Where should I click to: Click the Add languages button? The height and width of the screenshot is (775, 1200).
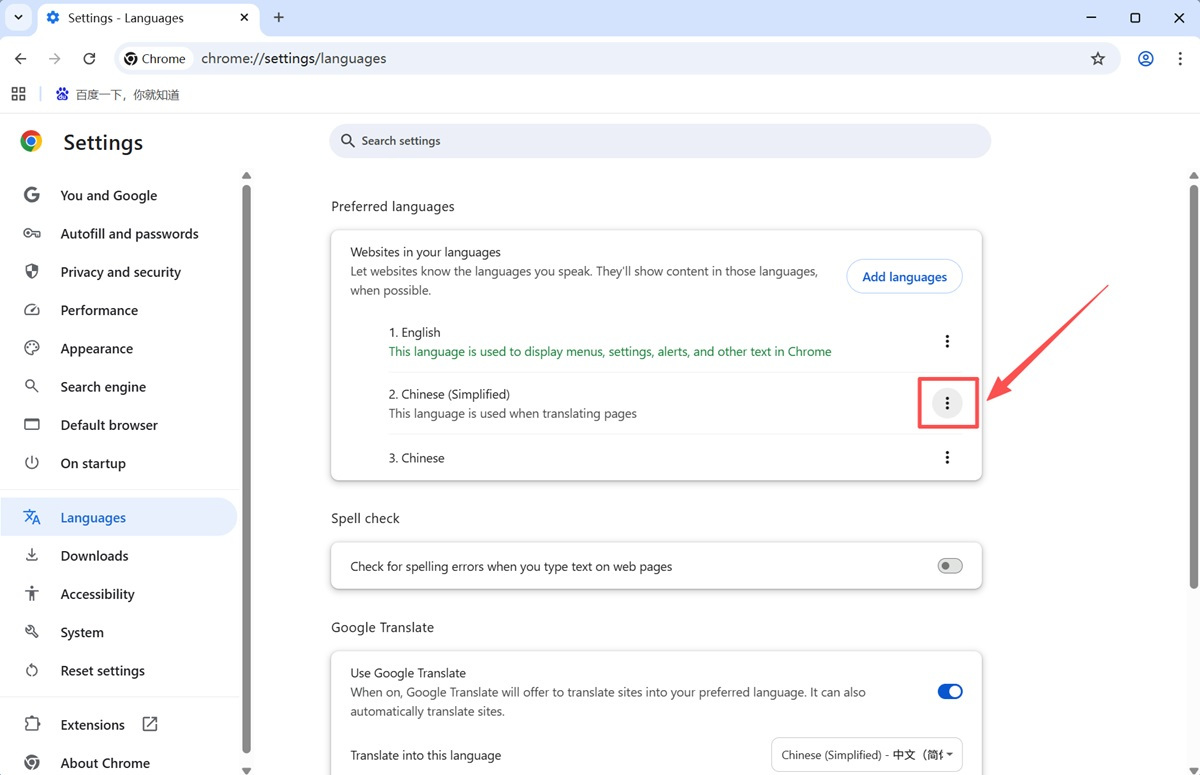point(904,277)
